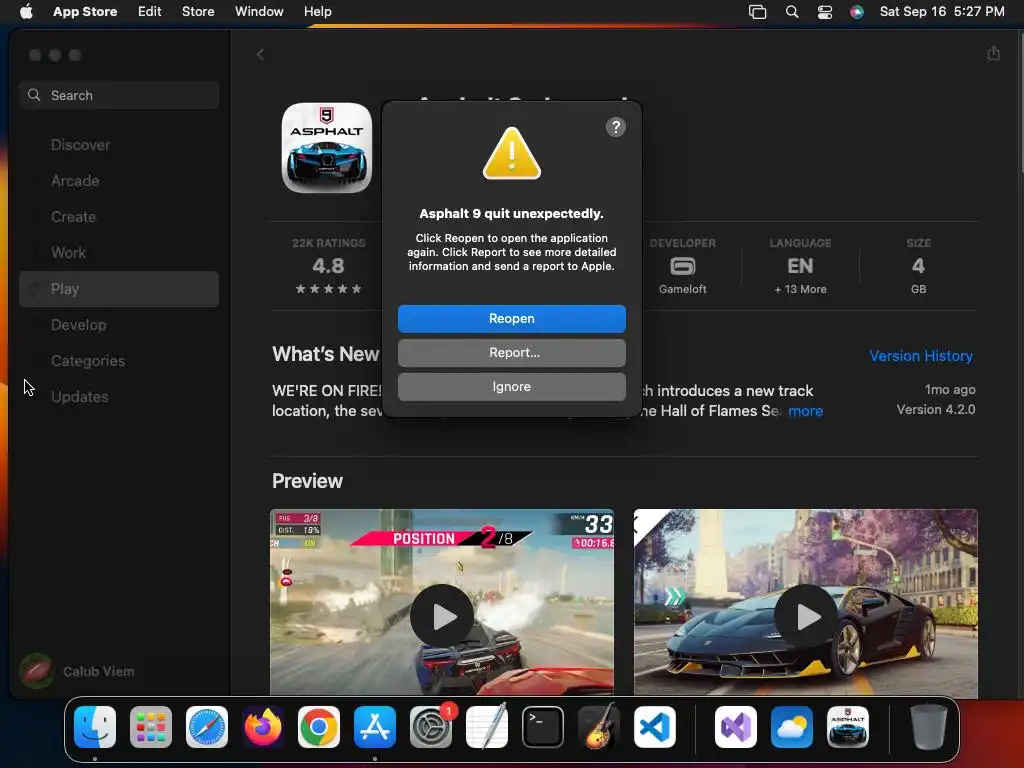This screenshot has height=768, width=1024.
Task: Open the Store menu
Action: [x=198, y=12]
